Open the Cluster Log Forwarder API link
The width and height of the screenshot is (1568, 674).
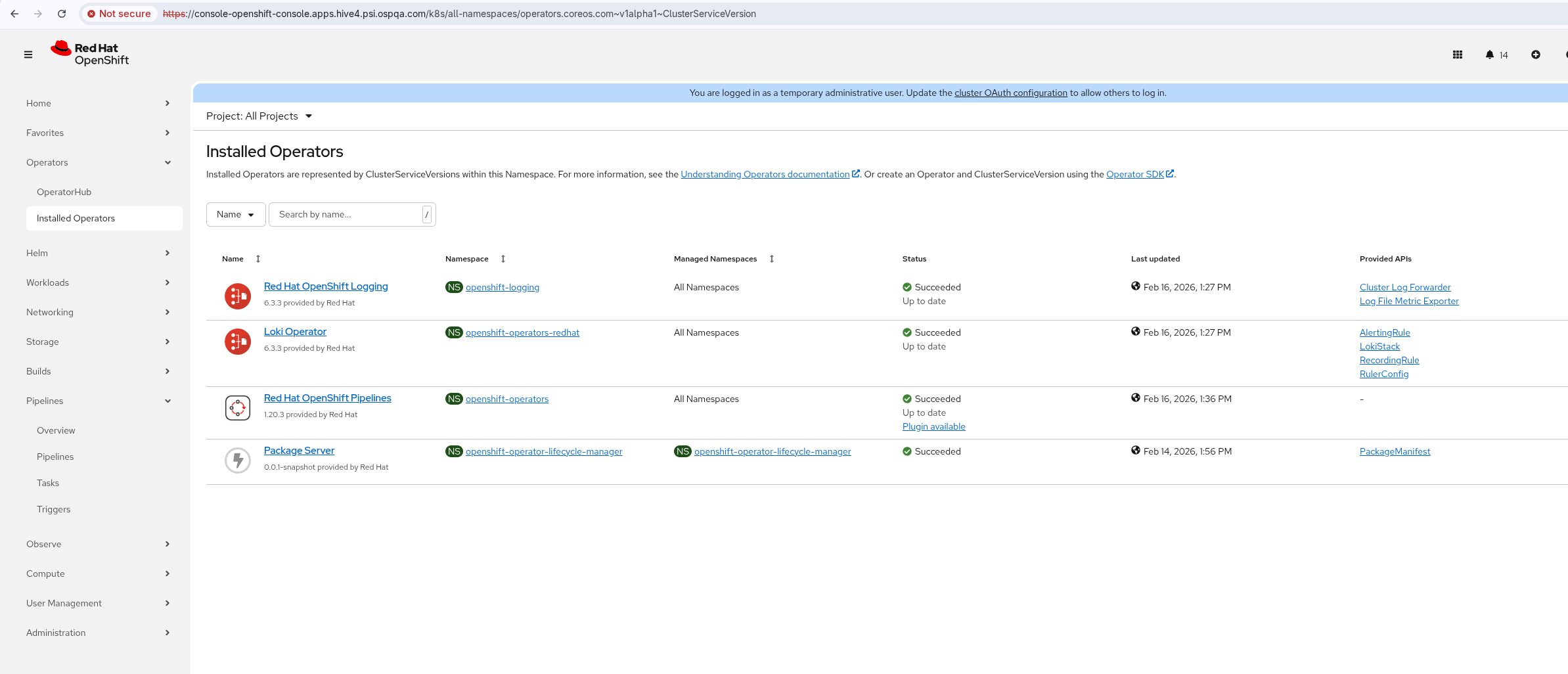(1405, 287)
